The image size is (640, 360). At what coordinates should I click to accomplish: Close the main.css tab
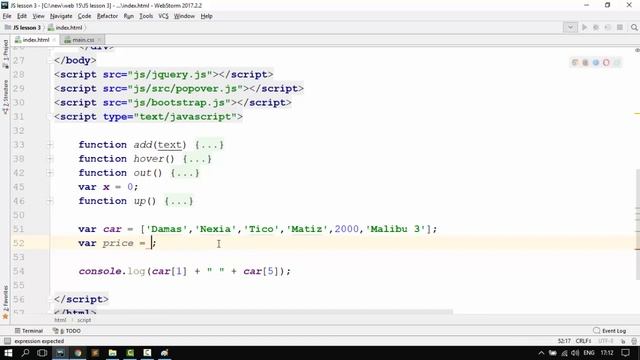pyautogui.click(x=99, y=40)
